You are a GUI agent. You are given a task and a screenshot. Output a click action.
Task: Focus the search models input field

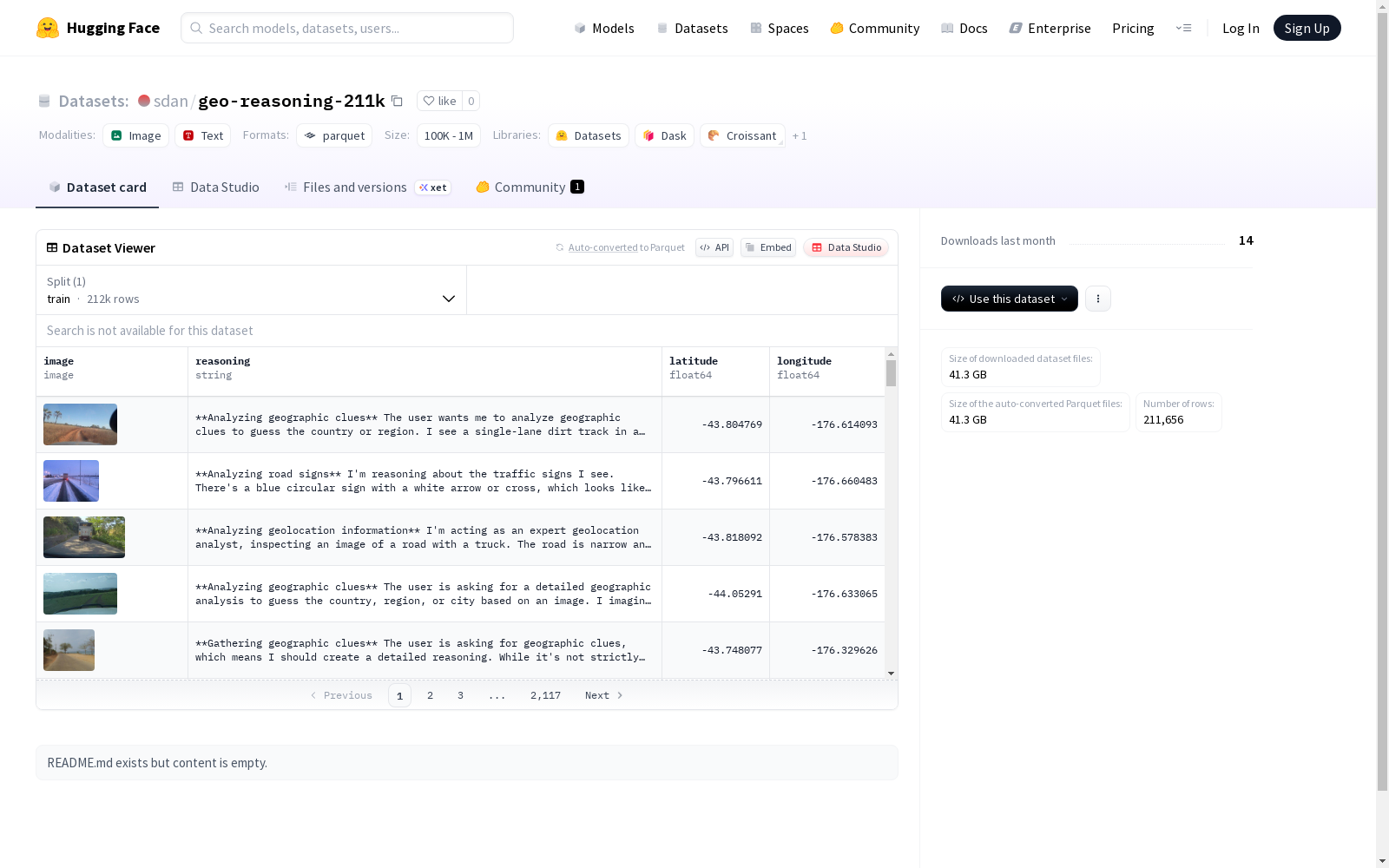click(x=347, y=28)
